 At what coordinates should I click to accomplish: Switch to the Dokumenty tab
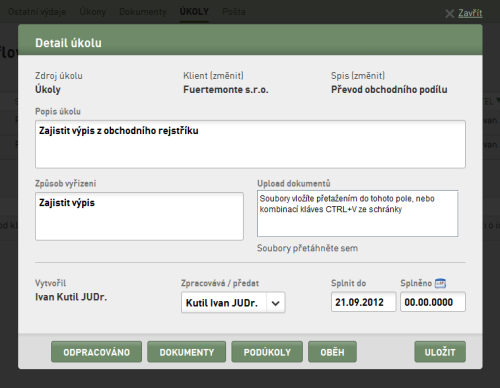143,12
